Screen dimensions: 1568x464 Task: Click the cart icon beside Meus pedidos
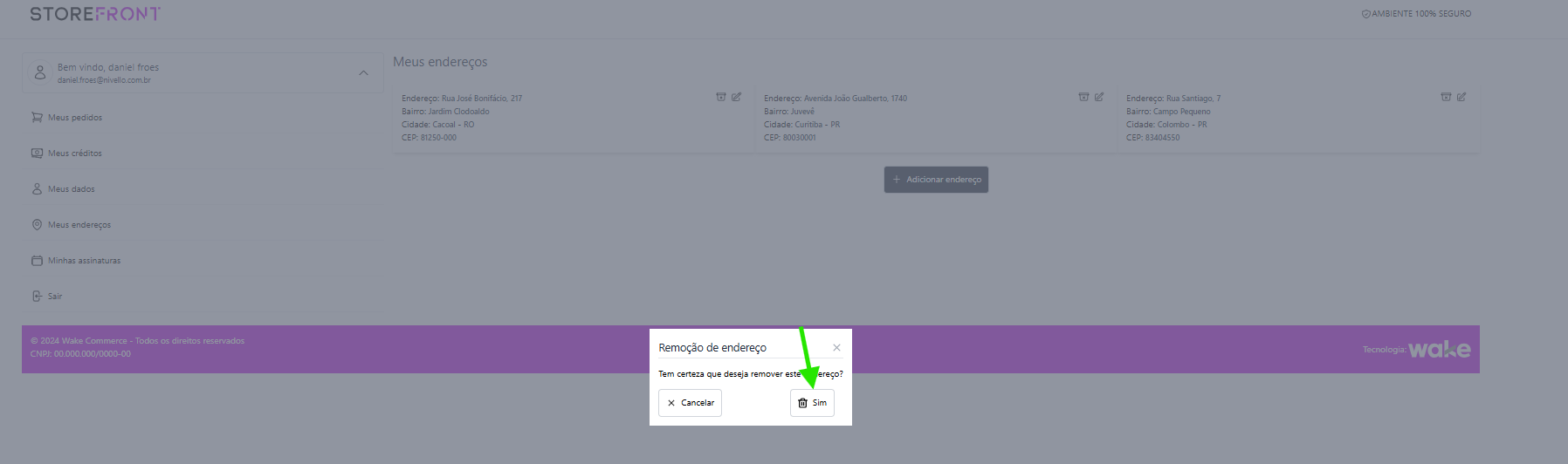pyautogui.click(x=37, y=117)
